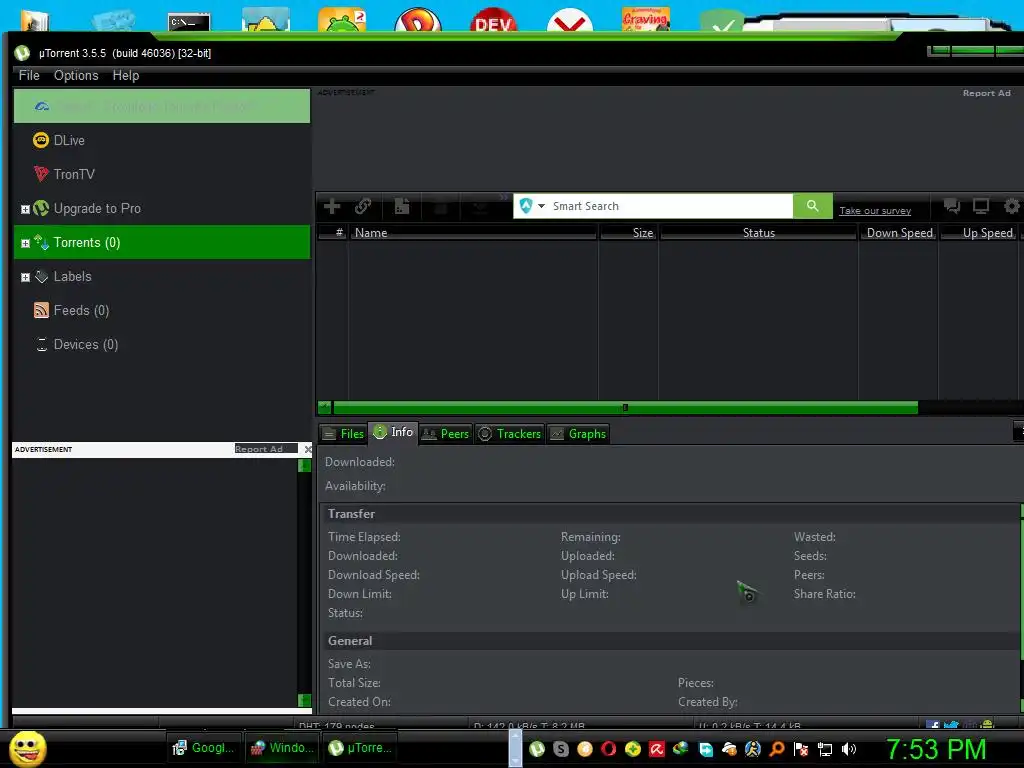Screen dimensions: 1024x768
Task: Switch to the Trackers tab
Action: click(509, 434)
